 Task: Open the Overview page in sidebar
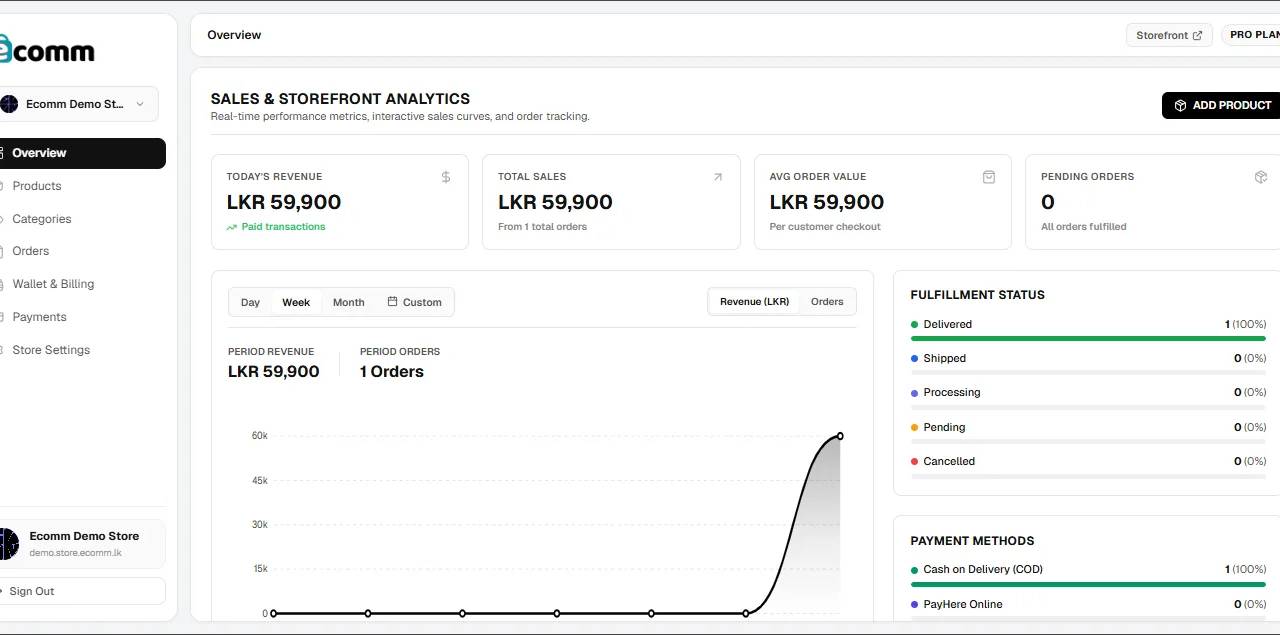(x=83, y=153)
